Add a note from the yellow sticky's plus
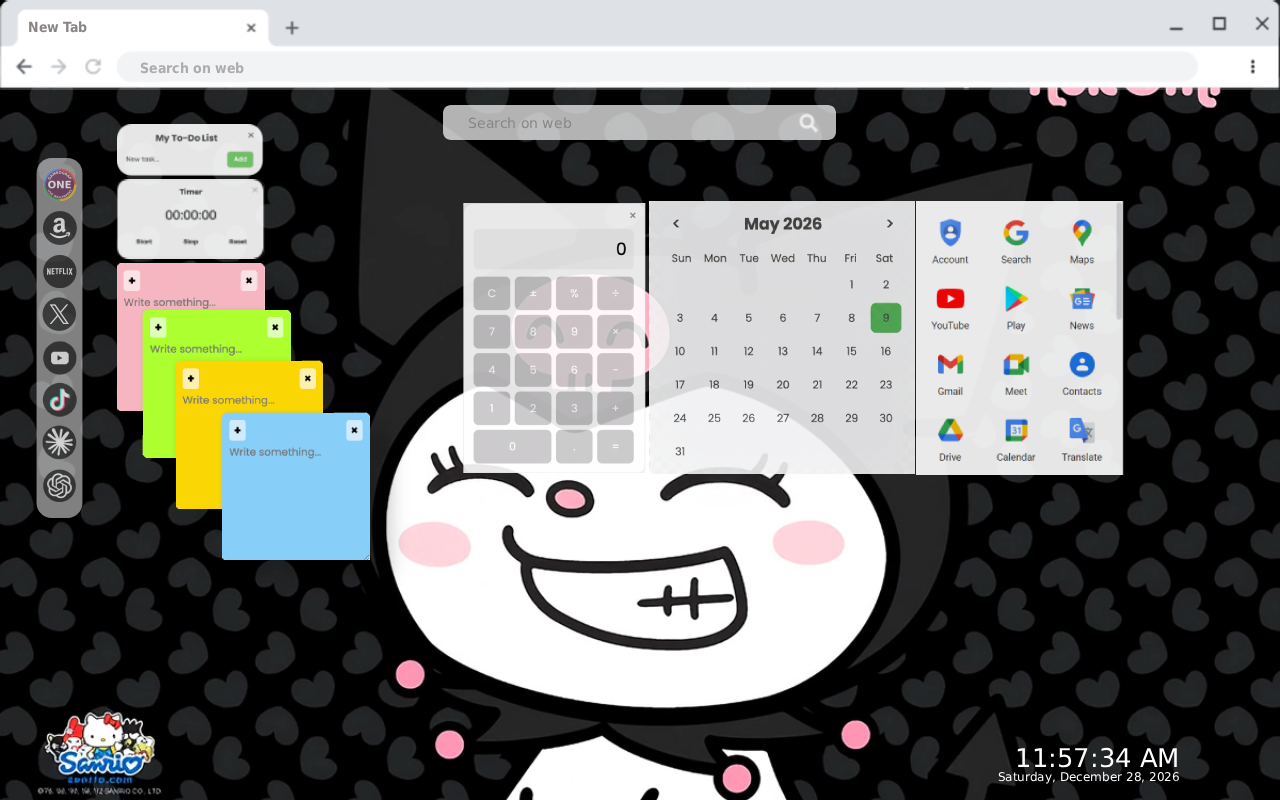 point(191,378)
